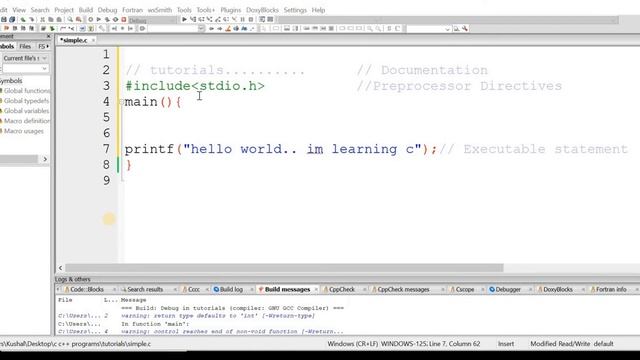
Task: Open the Search menu
Action: click(x=40, y=10)
